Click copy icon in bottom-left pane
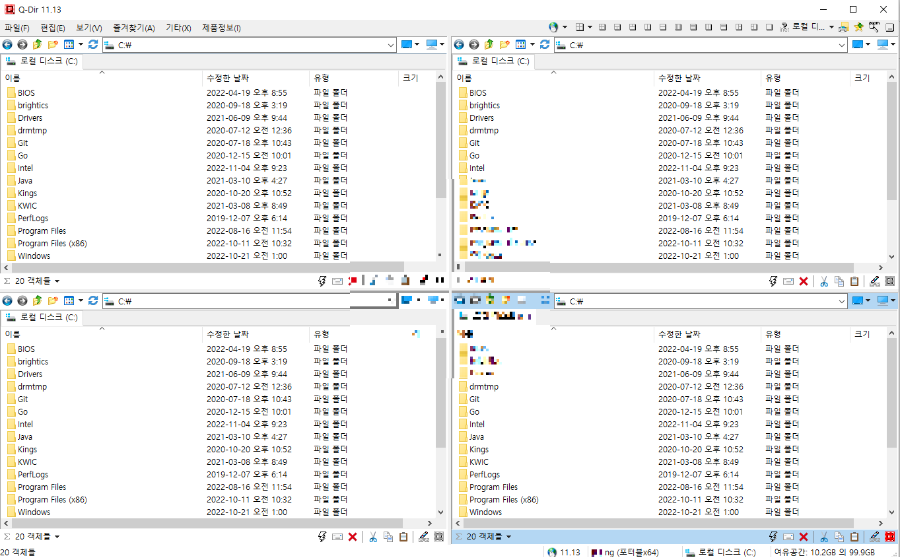900x557 pixels. pos(388,537)
